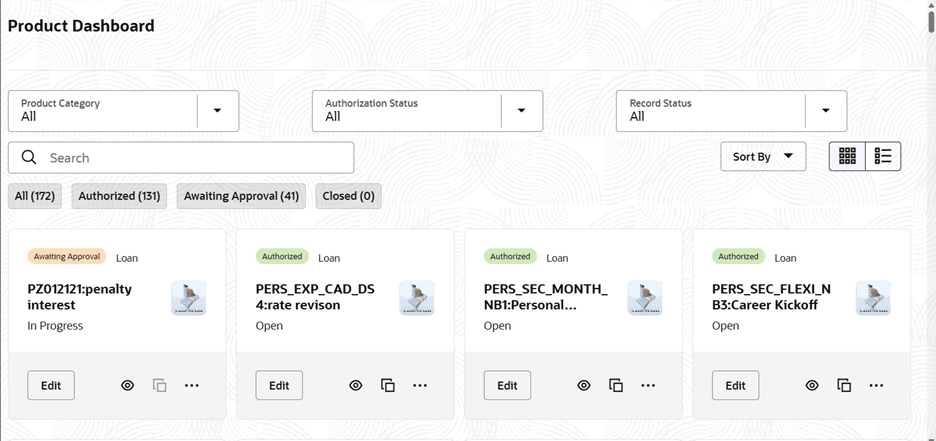View PZ012121 penalty interest product details
Screen dimensions: 936x441
click(x=127, y=385)
